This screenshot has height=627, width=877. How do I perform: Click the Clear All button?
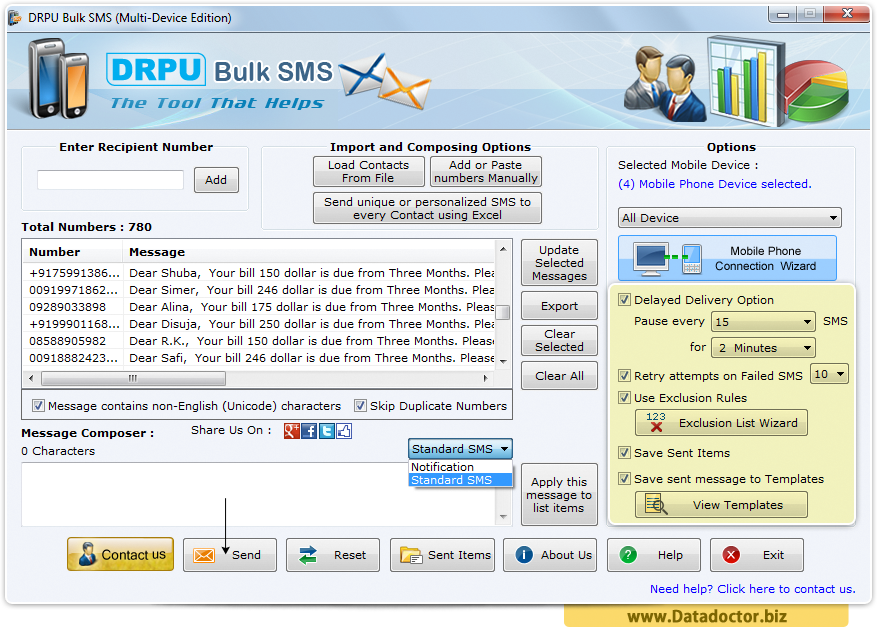(559, 376)
